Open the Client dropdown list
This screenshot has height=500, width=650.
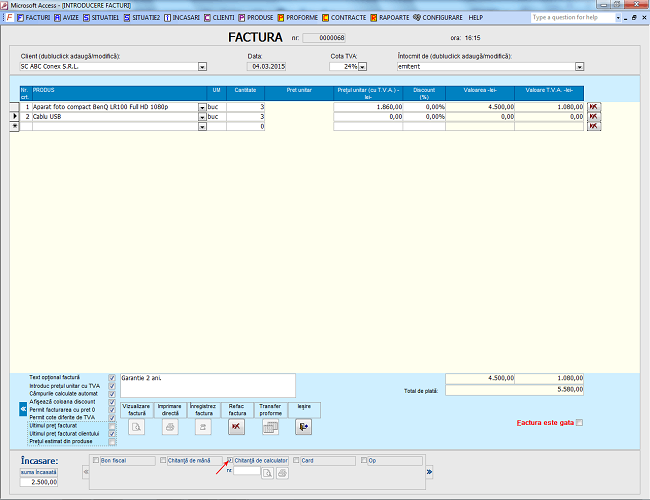tap(202, 67)
